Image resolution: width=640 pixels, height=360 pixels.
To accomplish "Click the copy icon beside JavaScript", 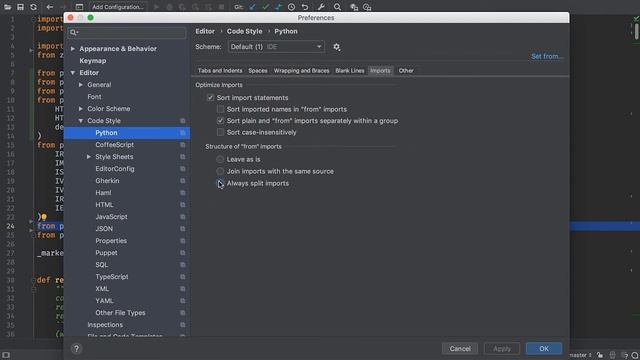I will (182, 217).
